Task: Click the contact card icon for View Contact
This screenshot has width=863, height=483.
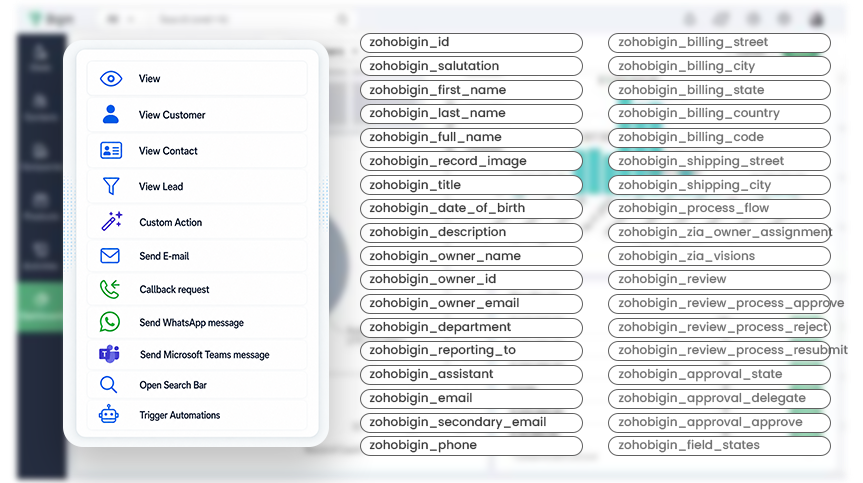Action: point(111,150)
